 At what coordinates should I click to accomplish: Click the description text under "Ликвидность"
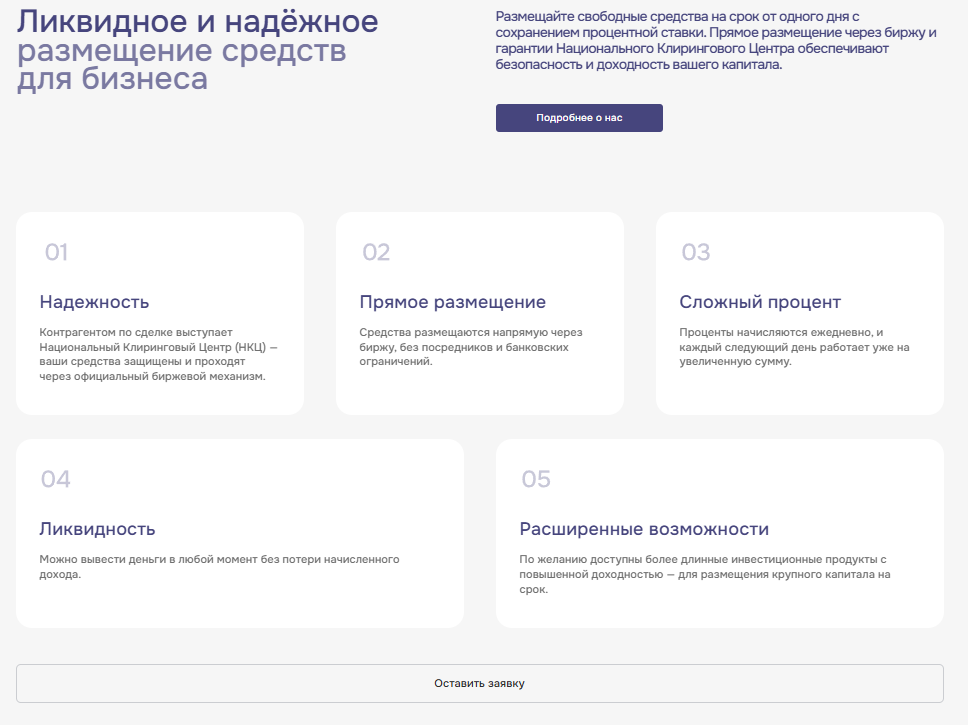pos(218,567)
